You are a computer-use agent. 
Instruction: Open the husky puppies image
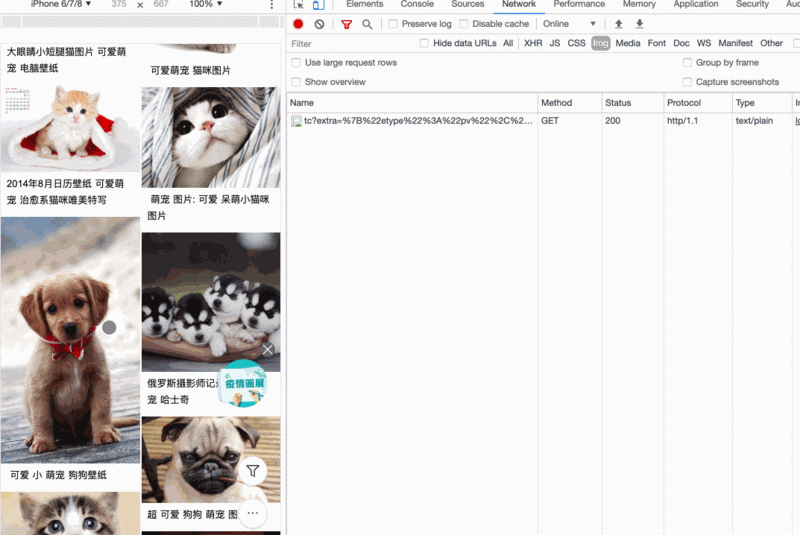[211, 302]
